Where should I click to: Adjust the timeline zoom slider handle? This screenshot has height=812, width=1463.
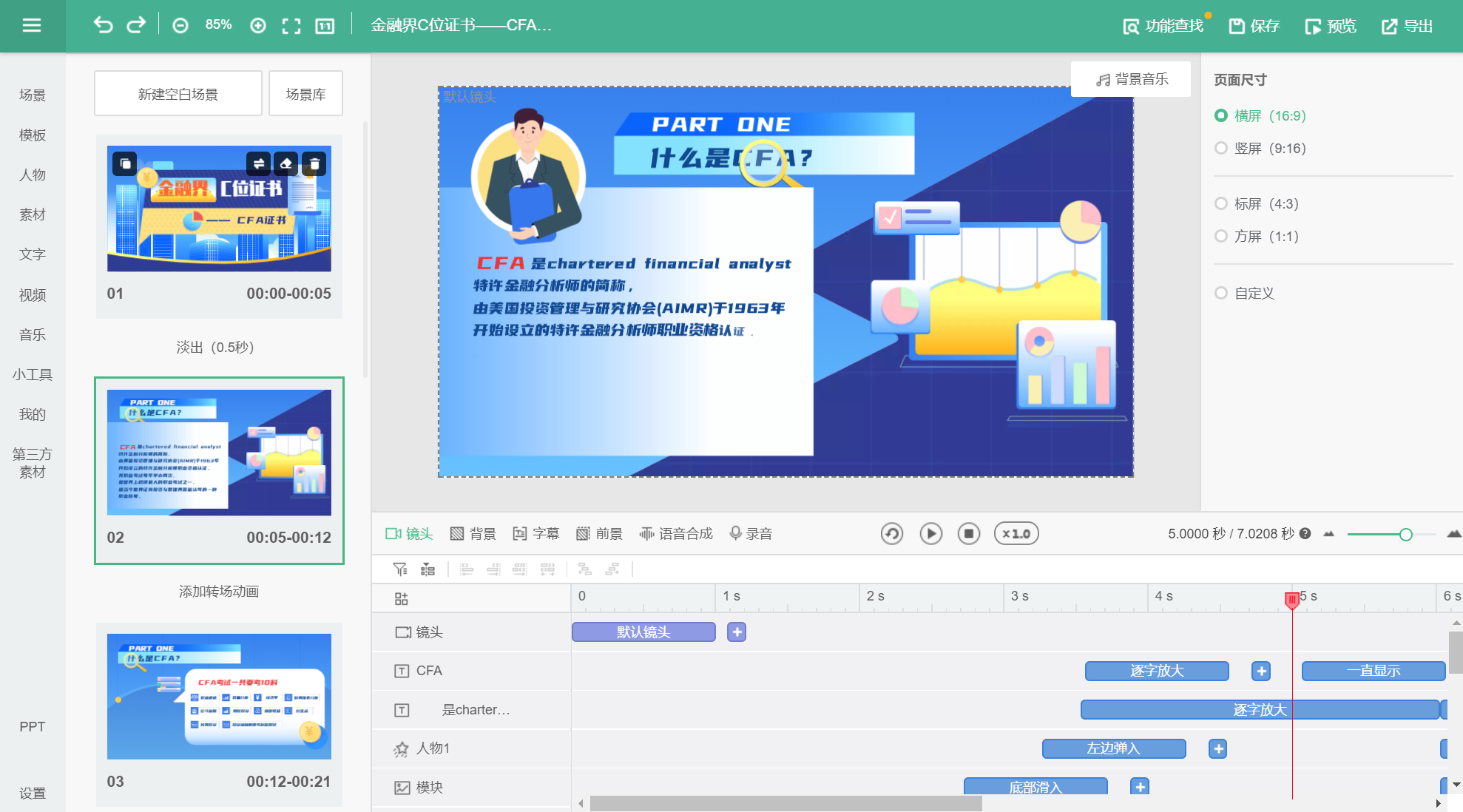point(1406,534)
